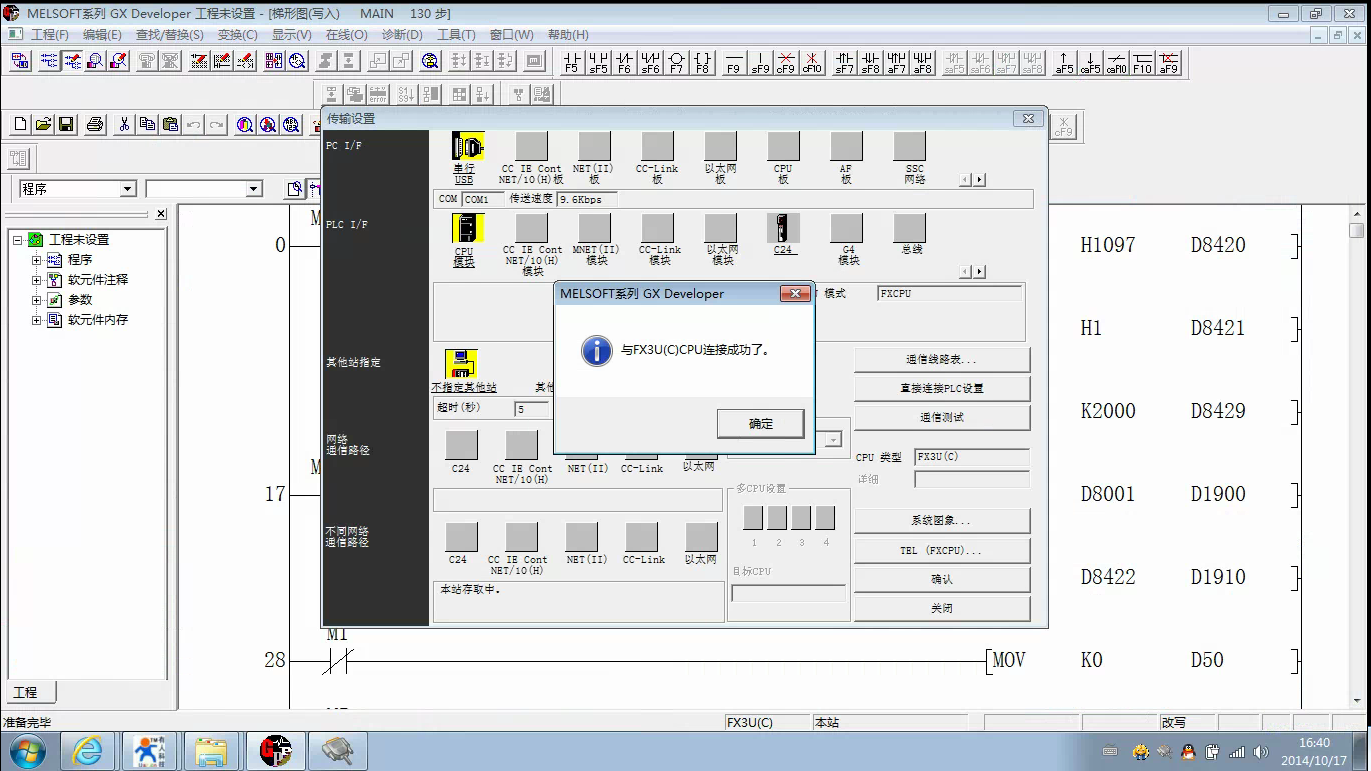The width and height of the screenshot is (1371, 771).
Task: Toggle ladder write mode toolbar icon
Action: click(72, 61)
